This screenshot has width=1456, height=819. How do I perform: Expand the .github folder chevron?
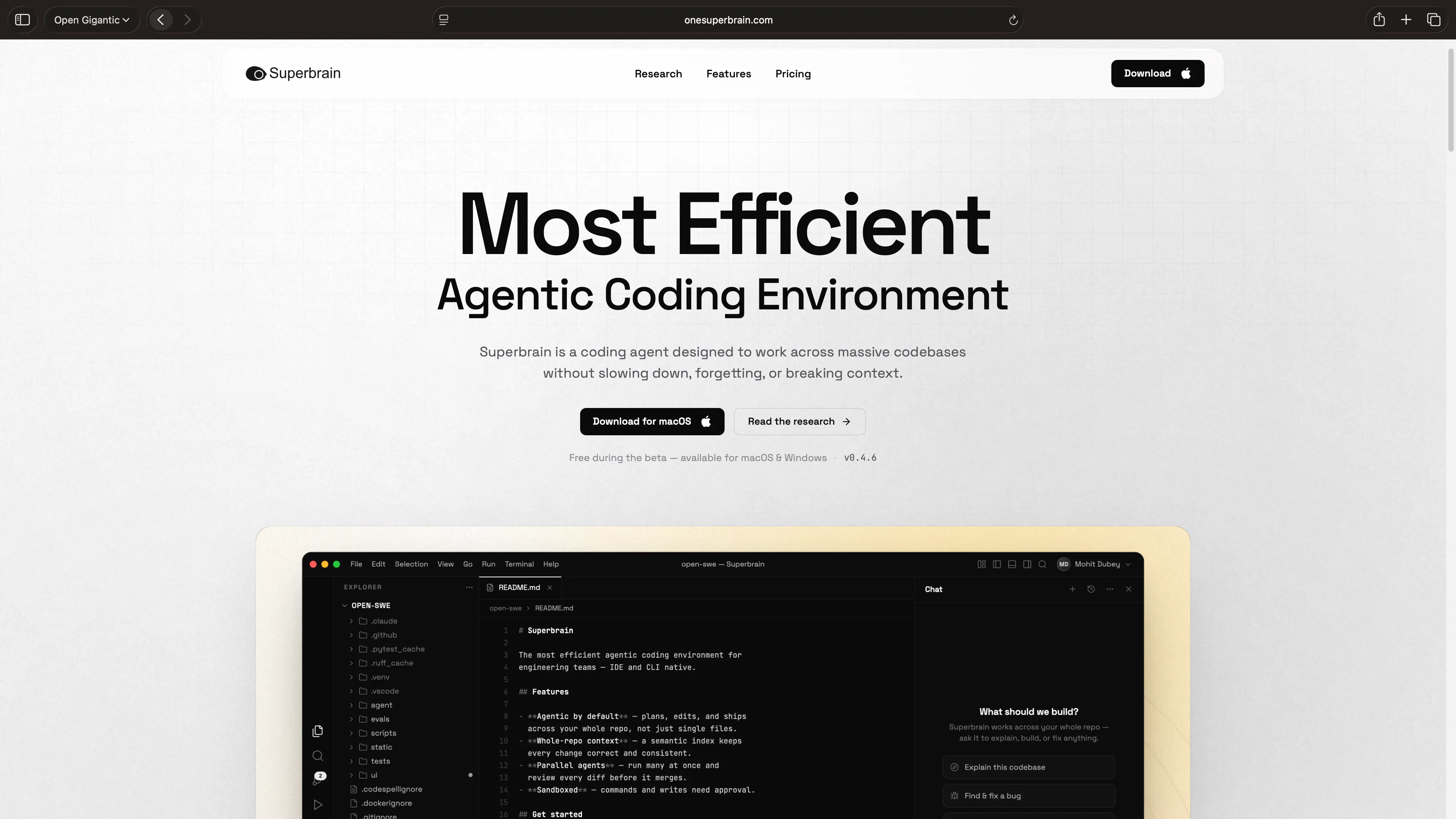point(351,635)
